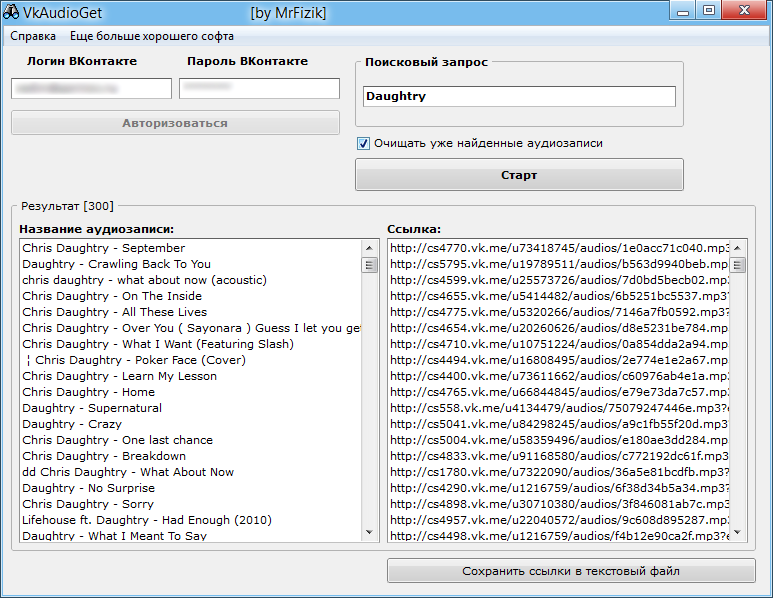Viewport: 773px width, 598px height.
Task: Select the cs5041.vk.me link row
Action: tap(559, 424)
